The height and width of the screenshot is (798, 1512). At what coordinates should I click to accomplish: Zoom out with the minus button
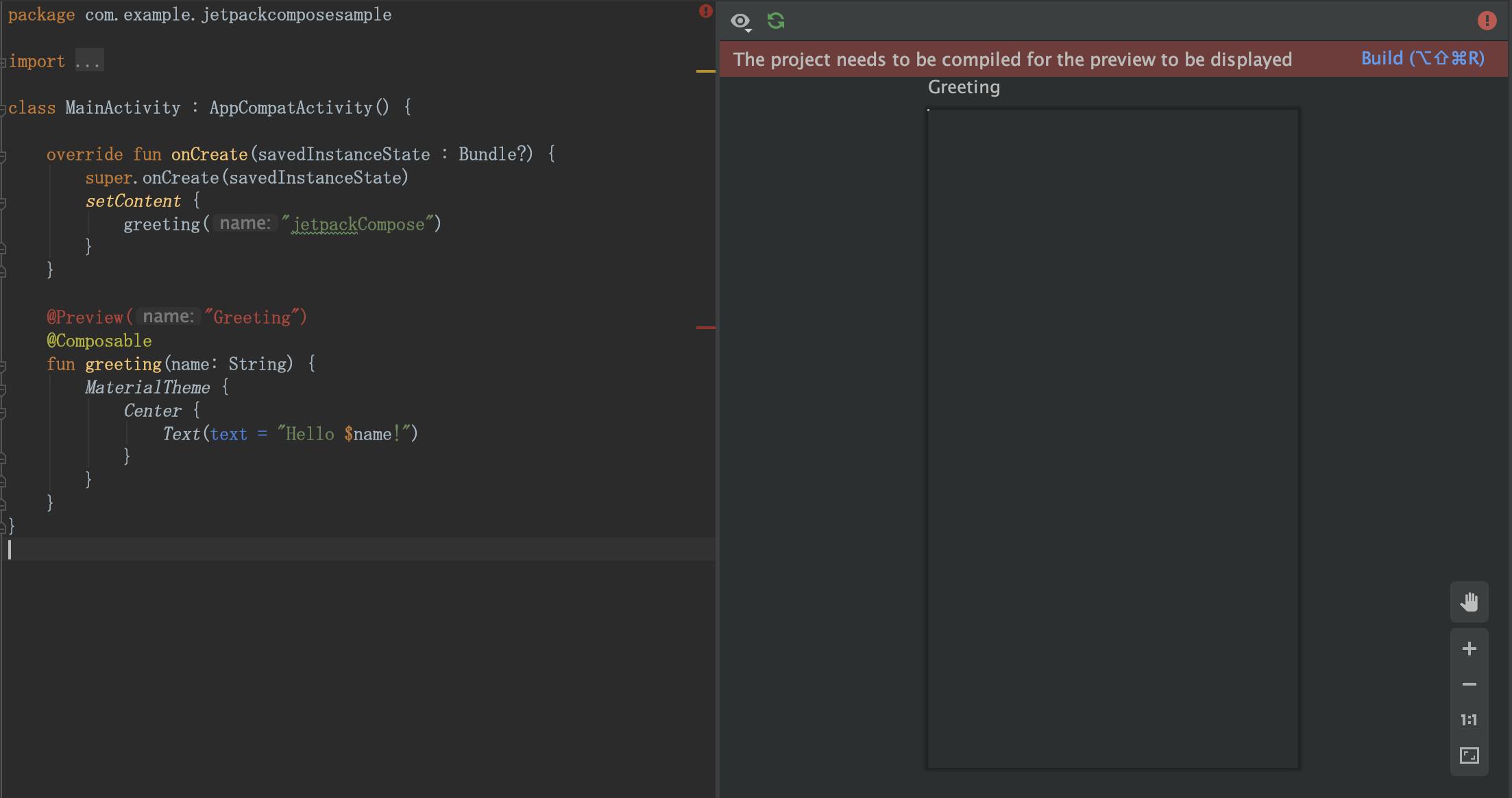click(x=1469, y=684)
